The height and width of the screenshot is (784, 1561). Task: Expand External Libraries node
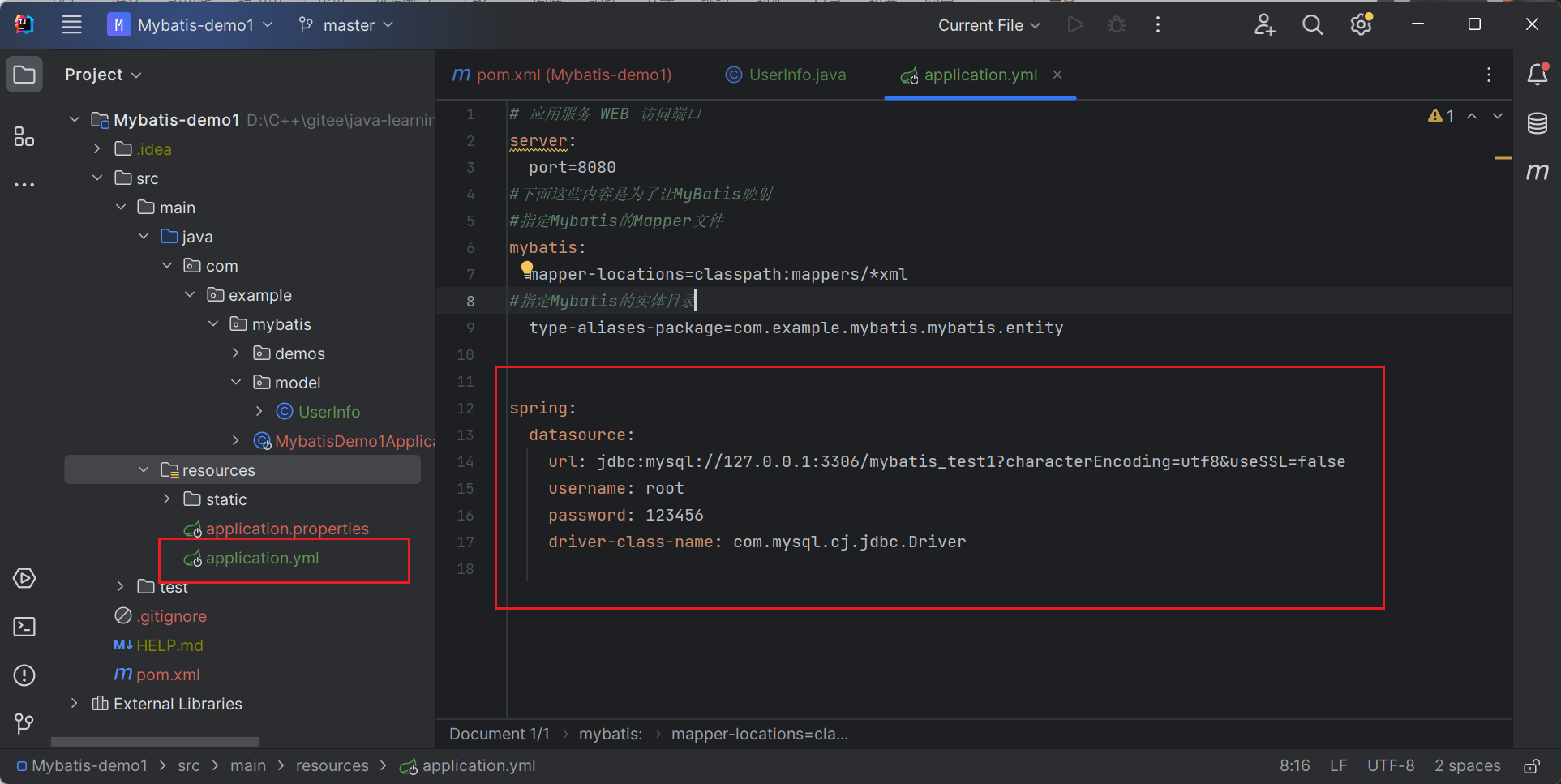tap(74, 704)
